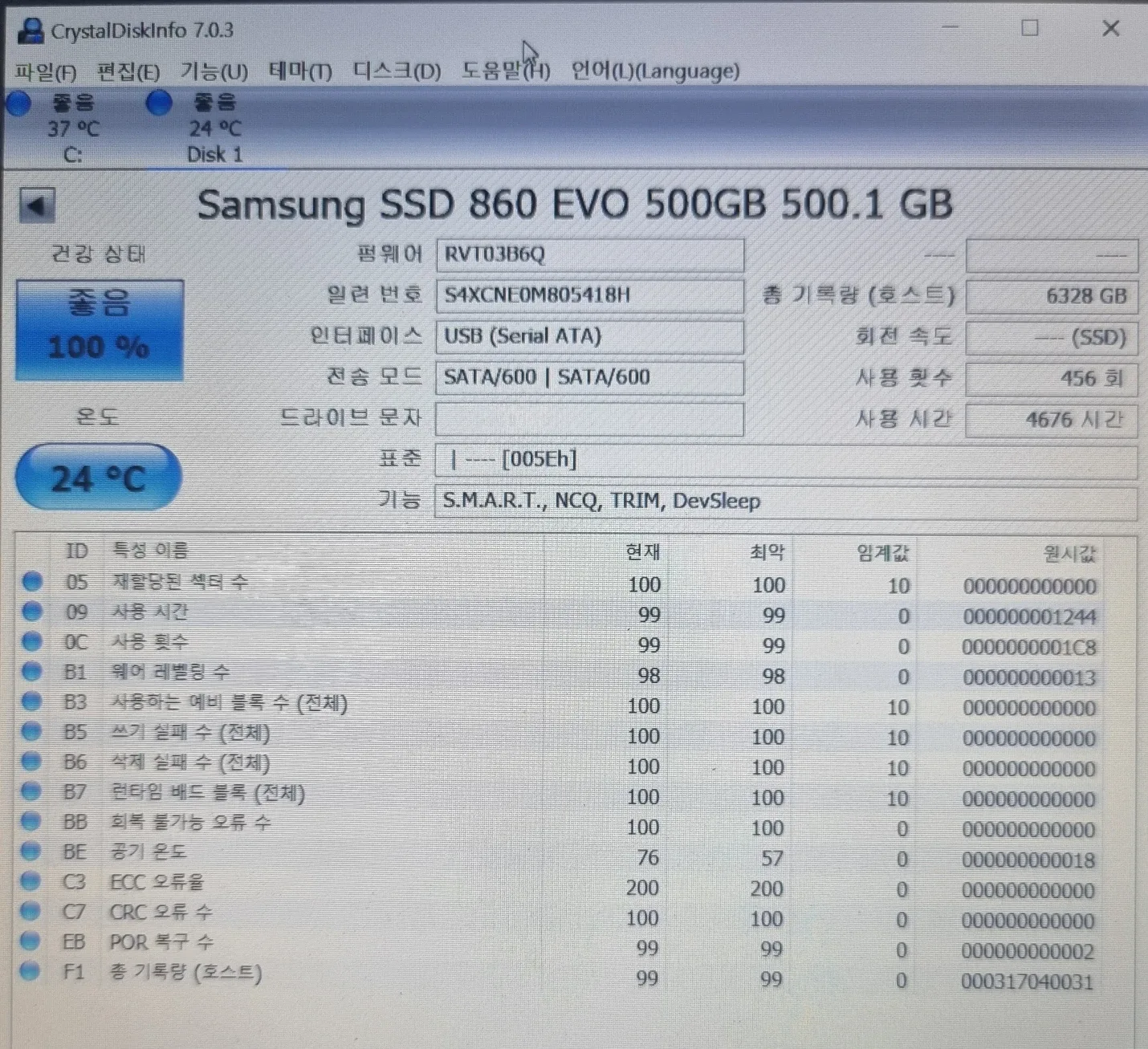Click the standard field showing [005Eh]
Image resolution: width=1148 pixels, height=1049 pixels.
click(x=786, y=460)
